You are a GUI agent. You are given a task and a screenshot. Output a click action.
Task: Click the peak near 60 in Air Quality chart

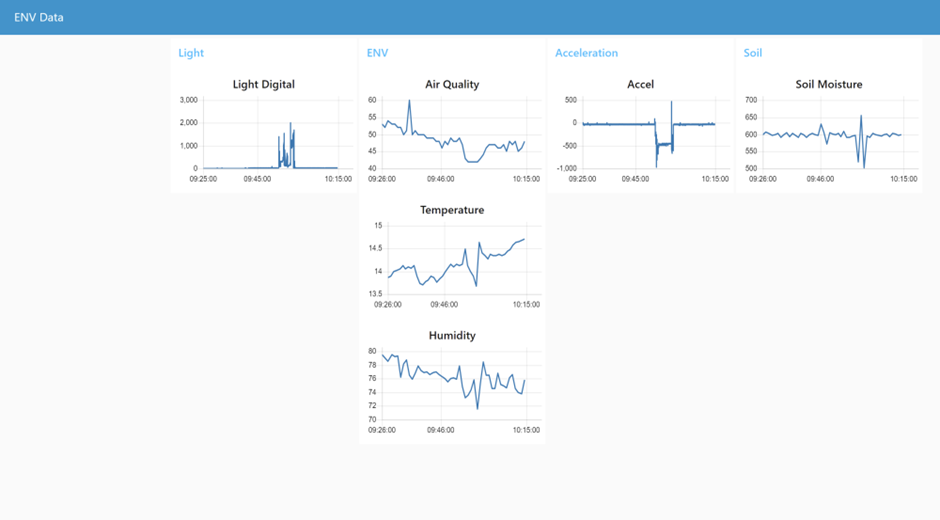pyautogui.click(x=409, y=101)
